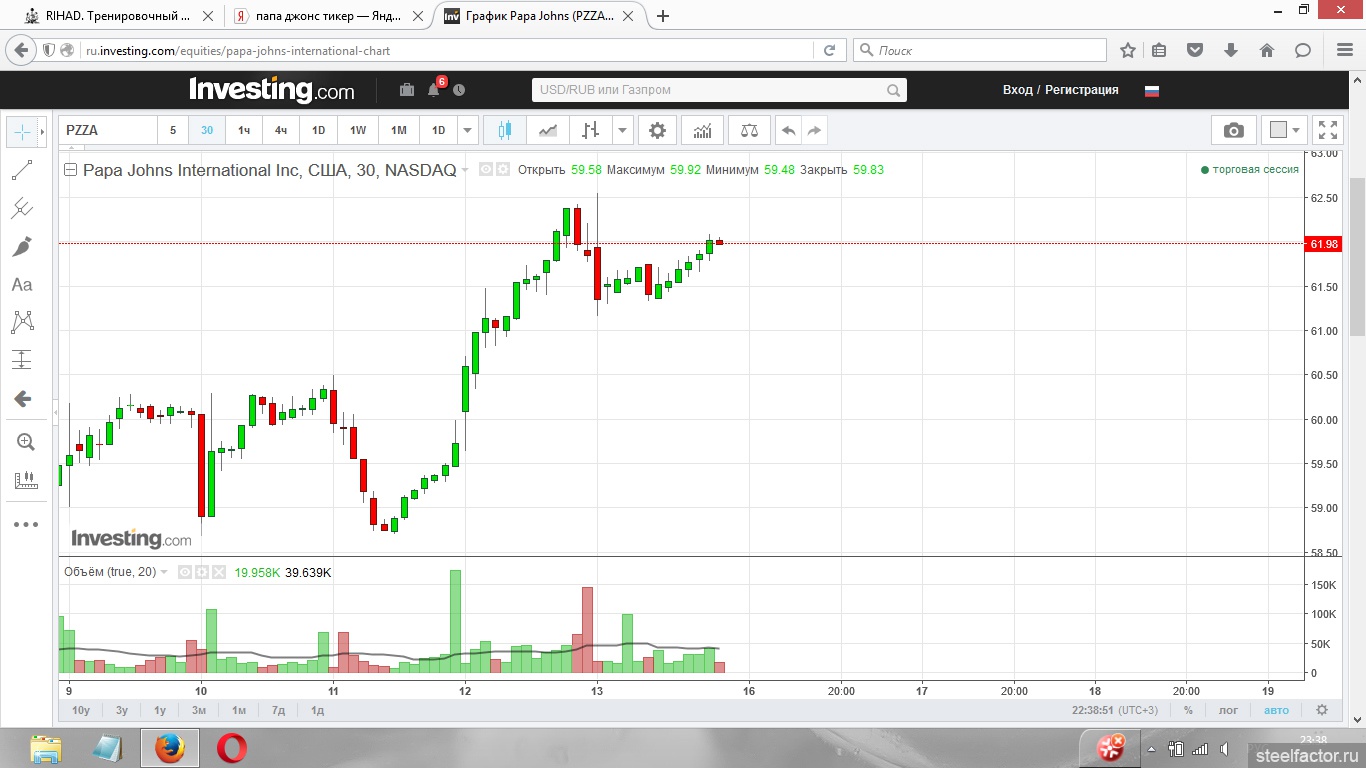Image resolution: width=1366 pixels, height=768 pixels.
Task: Toggle logarithmic scale (лог)
Action: pyautogui.click(x=1229, y=710)
